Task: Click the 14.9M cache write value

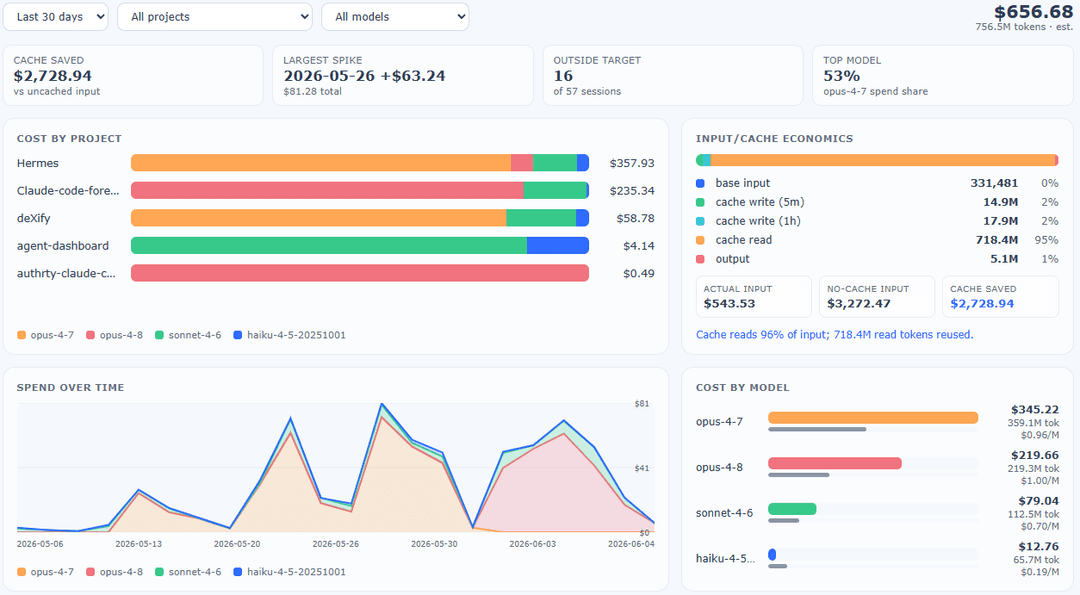Action: [x=1000, y=202]
